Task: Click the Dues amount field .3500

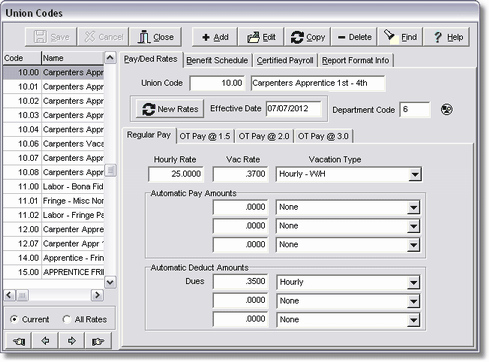Action: tap(240, 282)
